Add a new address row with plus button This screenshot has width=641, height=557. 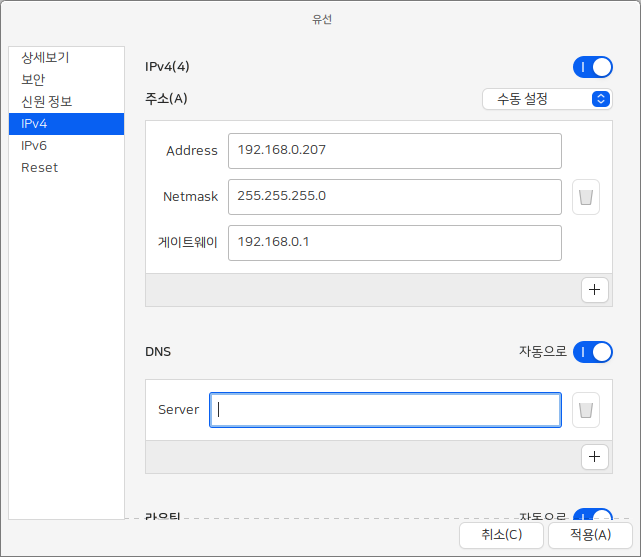pyautogui.click(x=595, y=290)
